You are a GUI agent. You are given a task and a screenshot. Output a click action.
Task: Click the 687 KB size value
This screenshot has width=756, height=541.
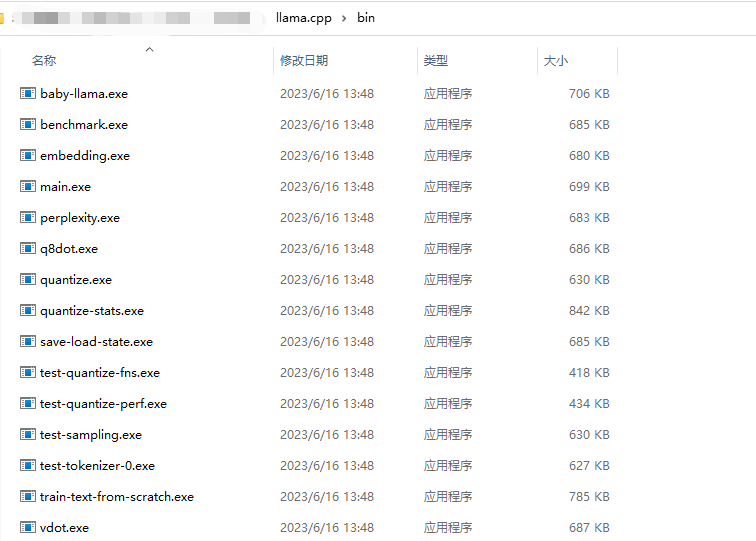pos(589,527)
